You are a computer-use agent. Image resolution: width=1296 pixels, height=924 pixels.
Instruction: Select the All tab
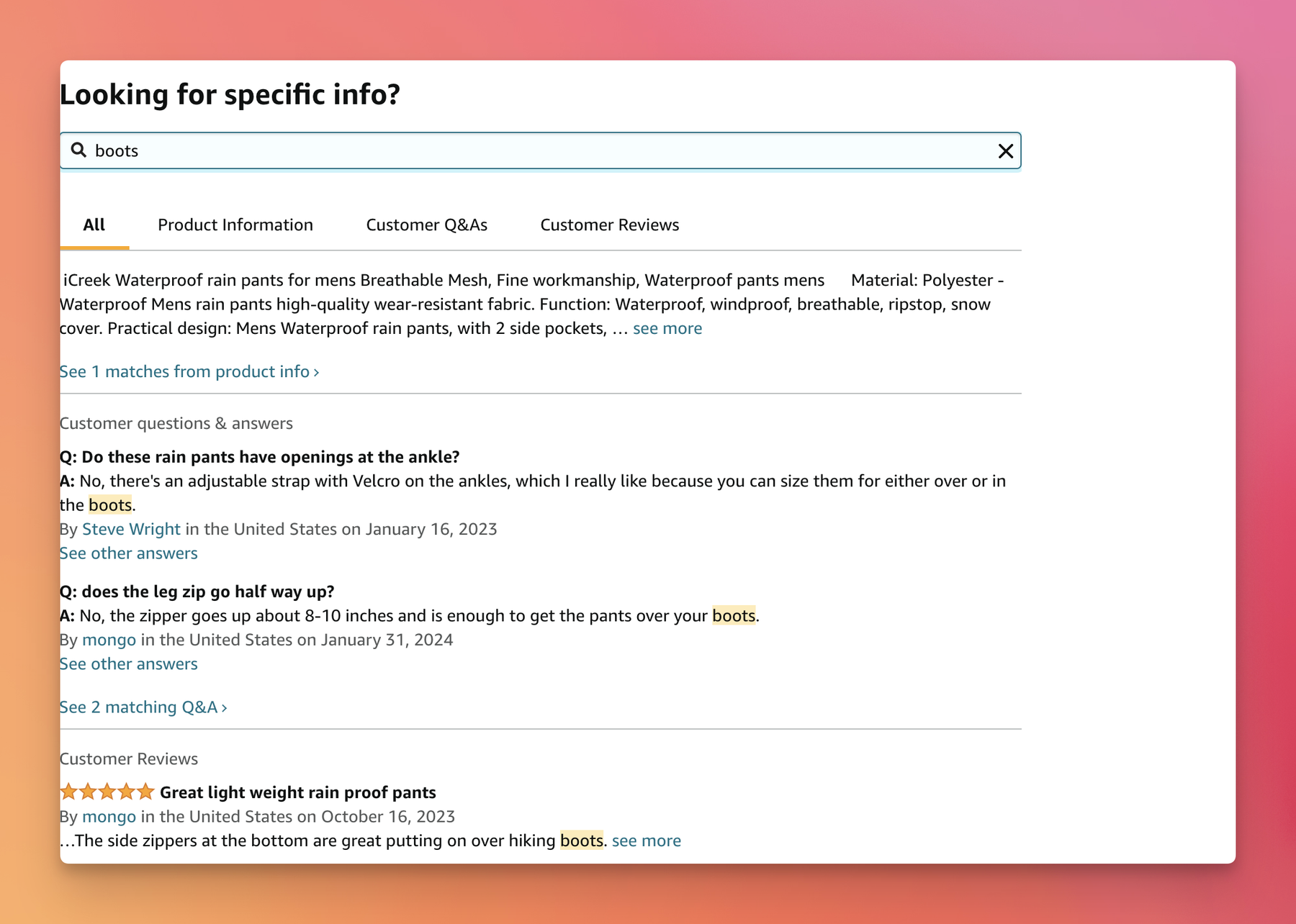pyautogui.click(x=94, y=225)
